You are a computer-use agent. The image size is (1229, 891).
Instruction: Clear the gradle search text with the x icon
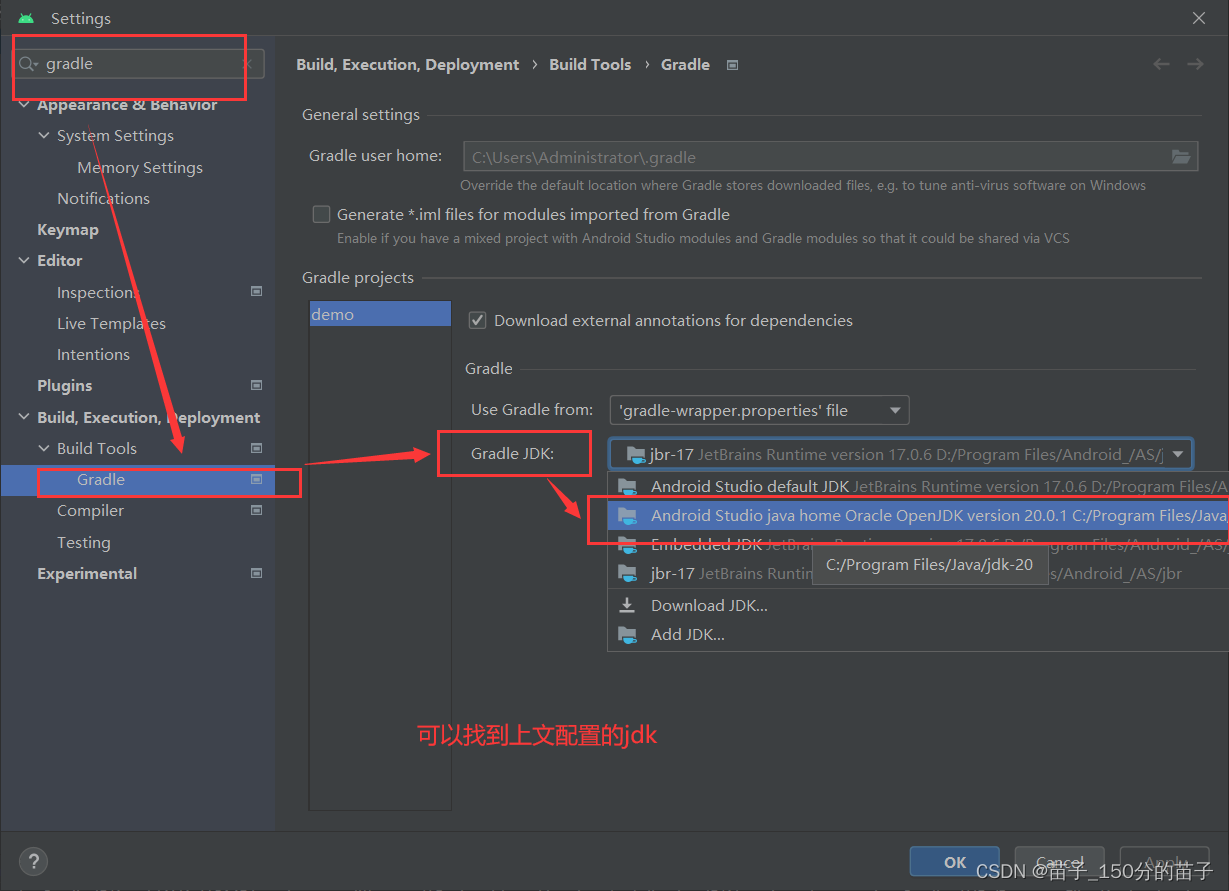(x=246, y=63)
